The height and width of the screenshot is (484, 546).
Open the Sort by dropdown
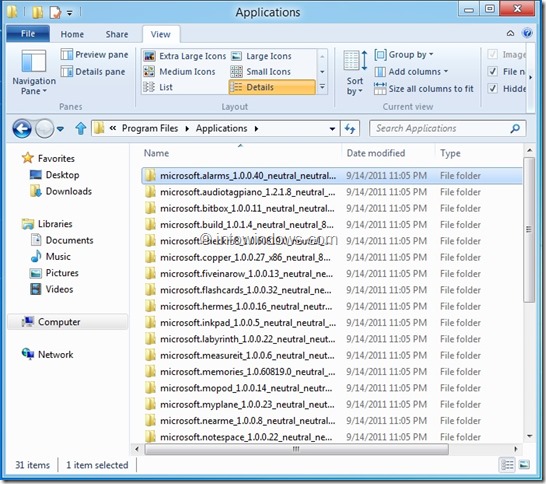click(355, 73)
